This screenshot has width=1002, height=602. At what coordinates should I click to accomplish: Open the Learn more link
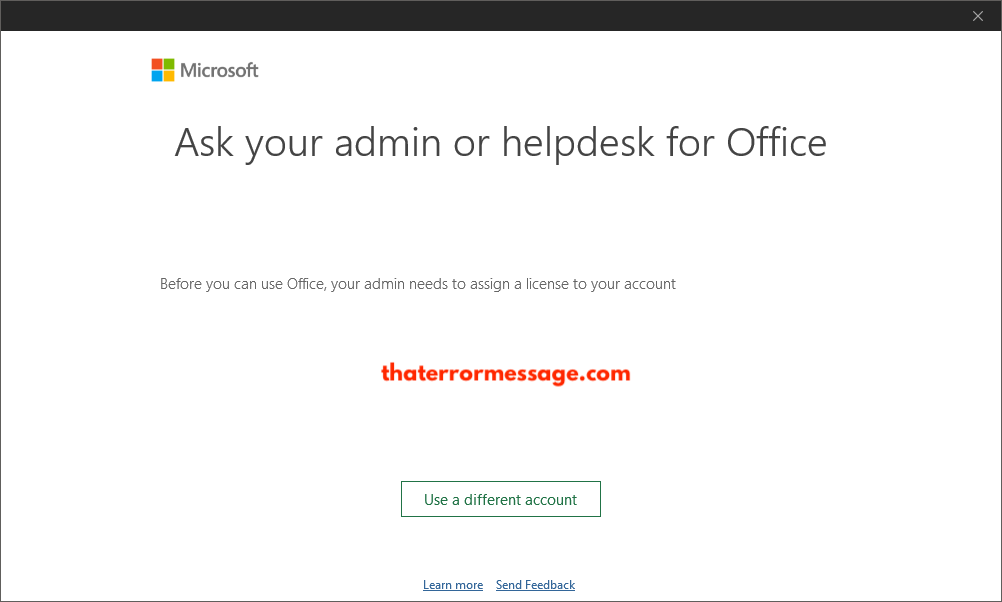[x=452, y=585]
